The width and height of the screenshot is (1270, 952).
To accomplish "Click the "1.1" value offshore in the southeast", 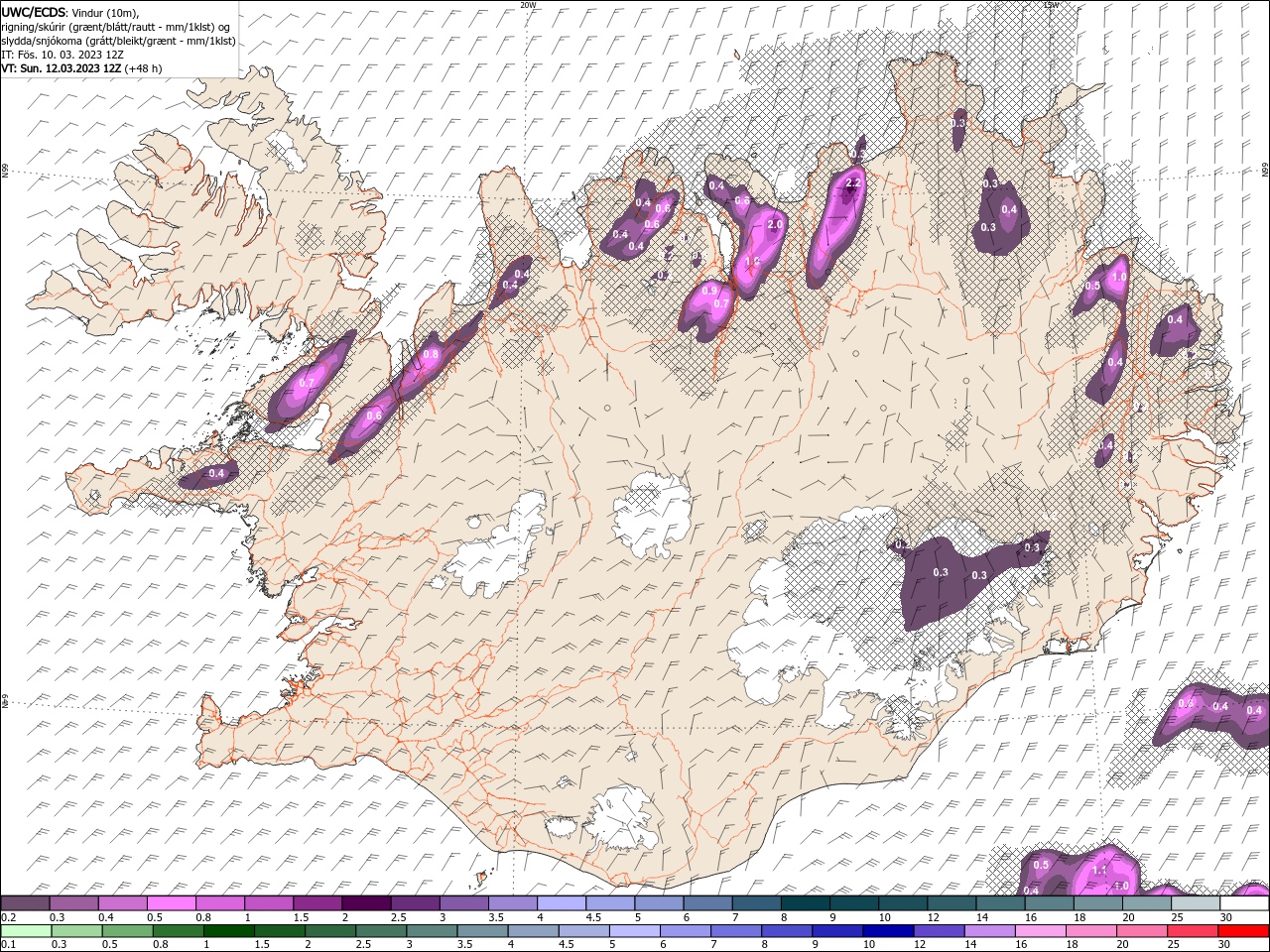I will (x=1098, y=870).
